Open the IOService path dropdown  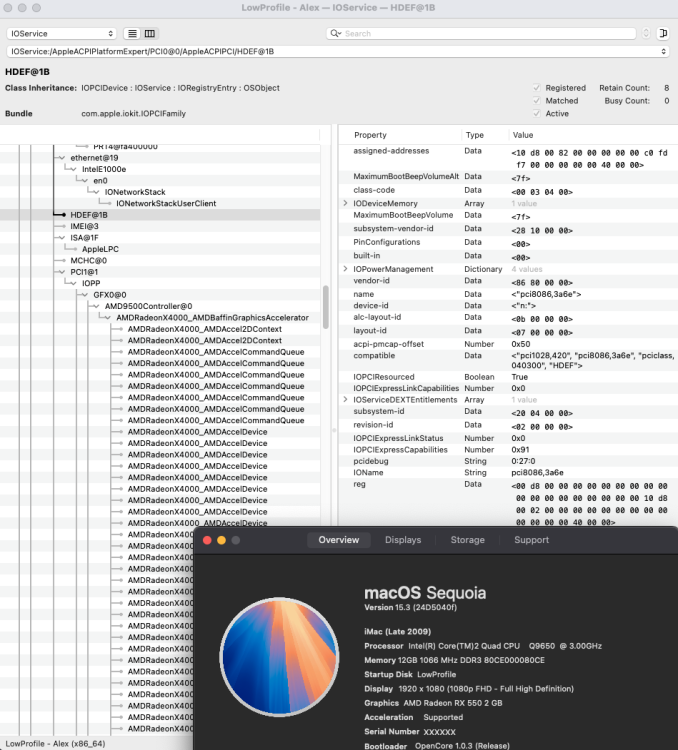pyautogui.click(x=338, y=51)
